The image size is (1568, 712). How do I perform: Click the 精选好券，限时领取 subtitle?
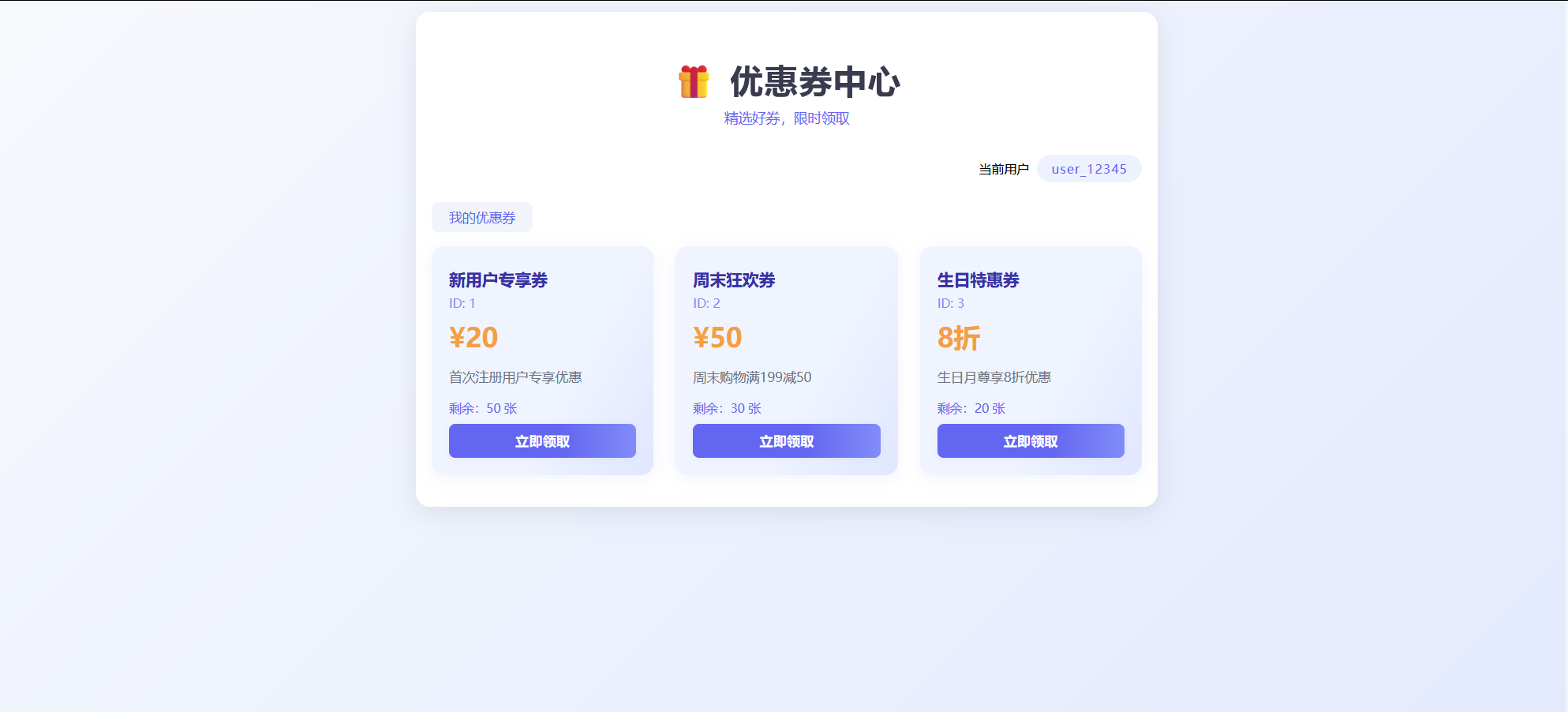pos(787,118)
